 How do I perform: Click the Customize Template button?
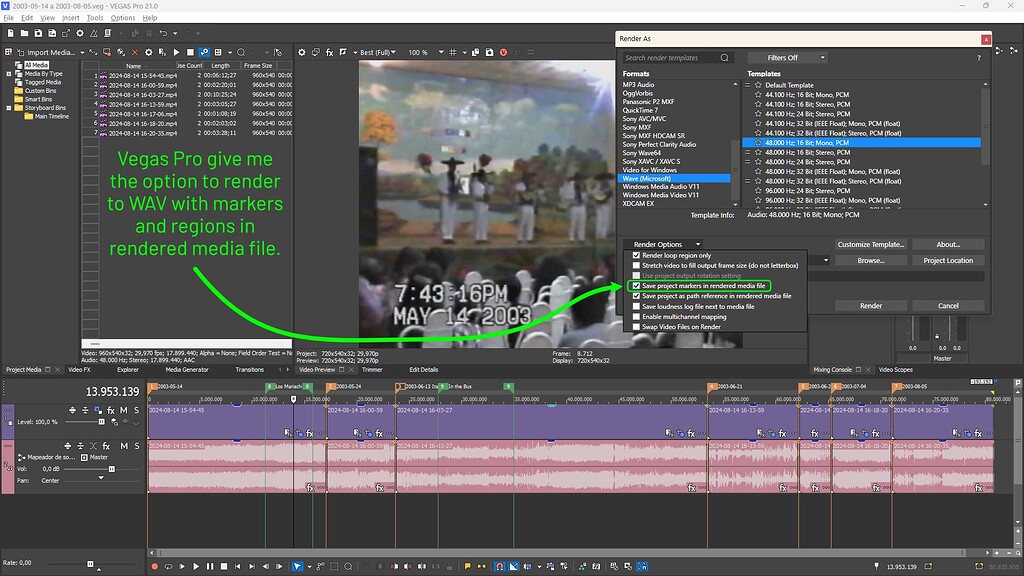pos(873,244)
